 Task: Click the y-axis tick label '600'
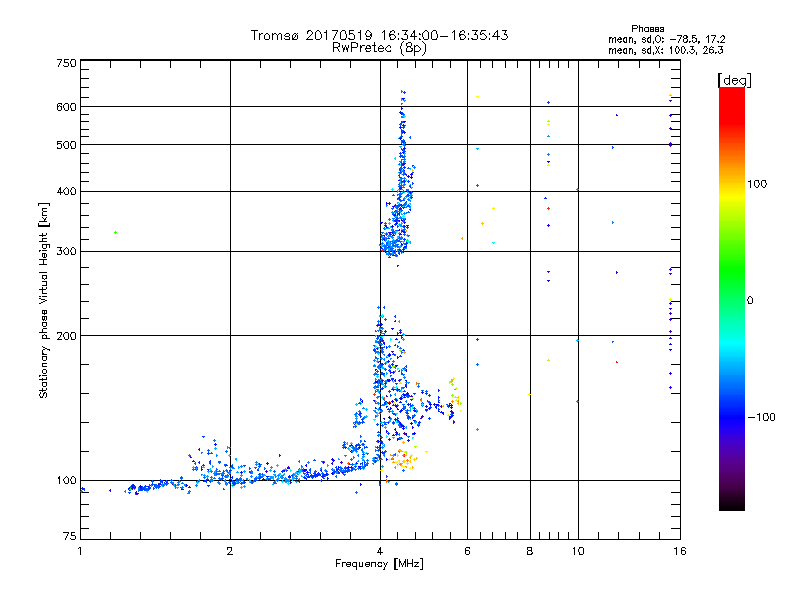pyautogui.click(x=66, y=107)
